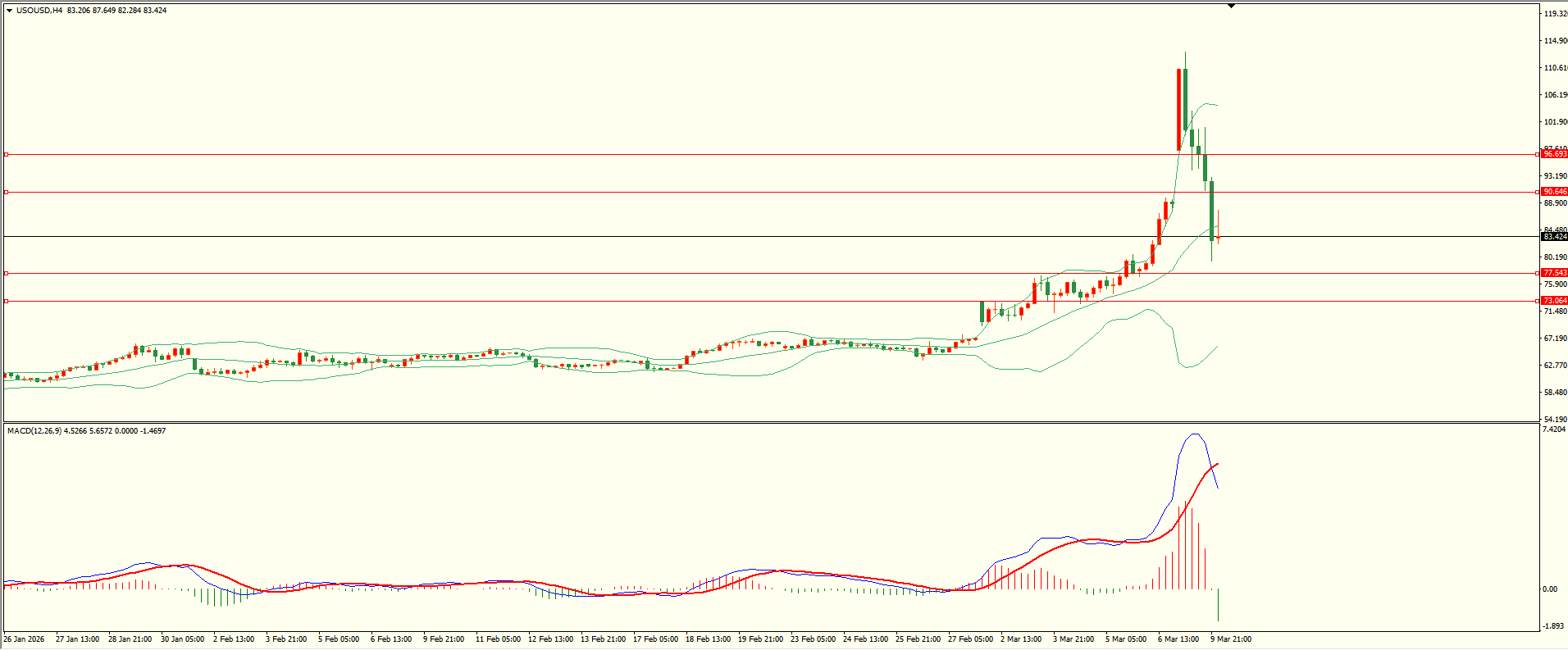Click left anchor square of 96.693 line
This screenshot has width=1568, height=650.
click(x=7, y=154)
